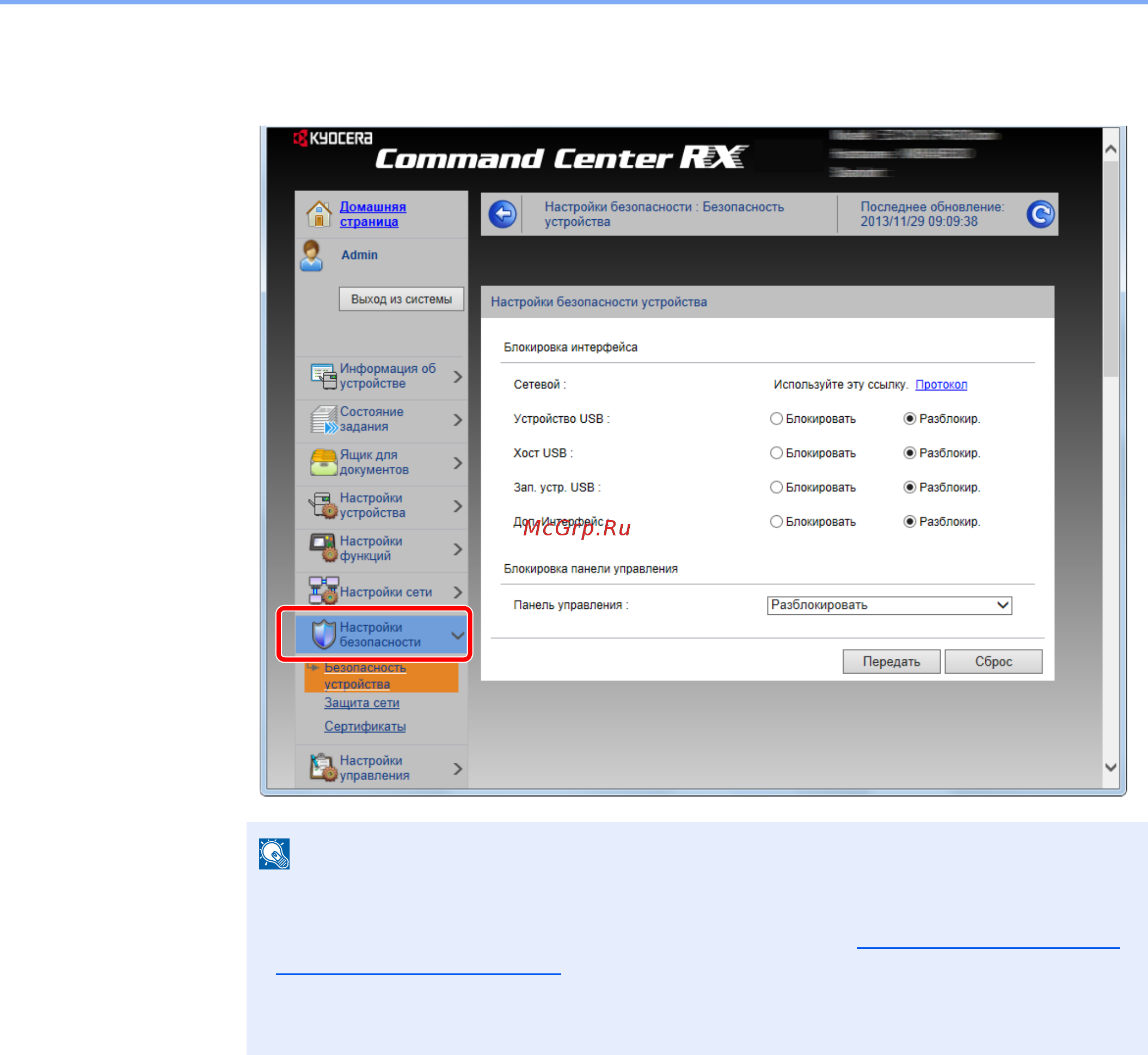Click scrollbar up arrow
The image size is (1148, 1055).
1110,150
